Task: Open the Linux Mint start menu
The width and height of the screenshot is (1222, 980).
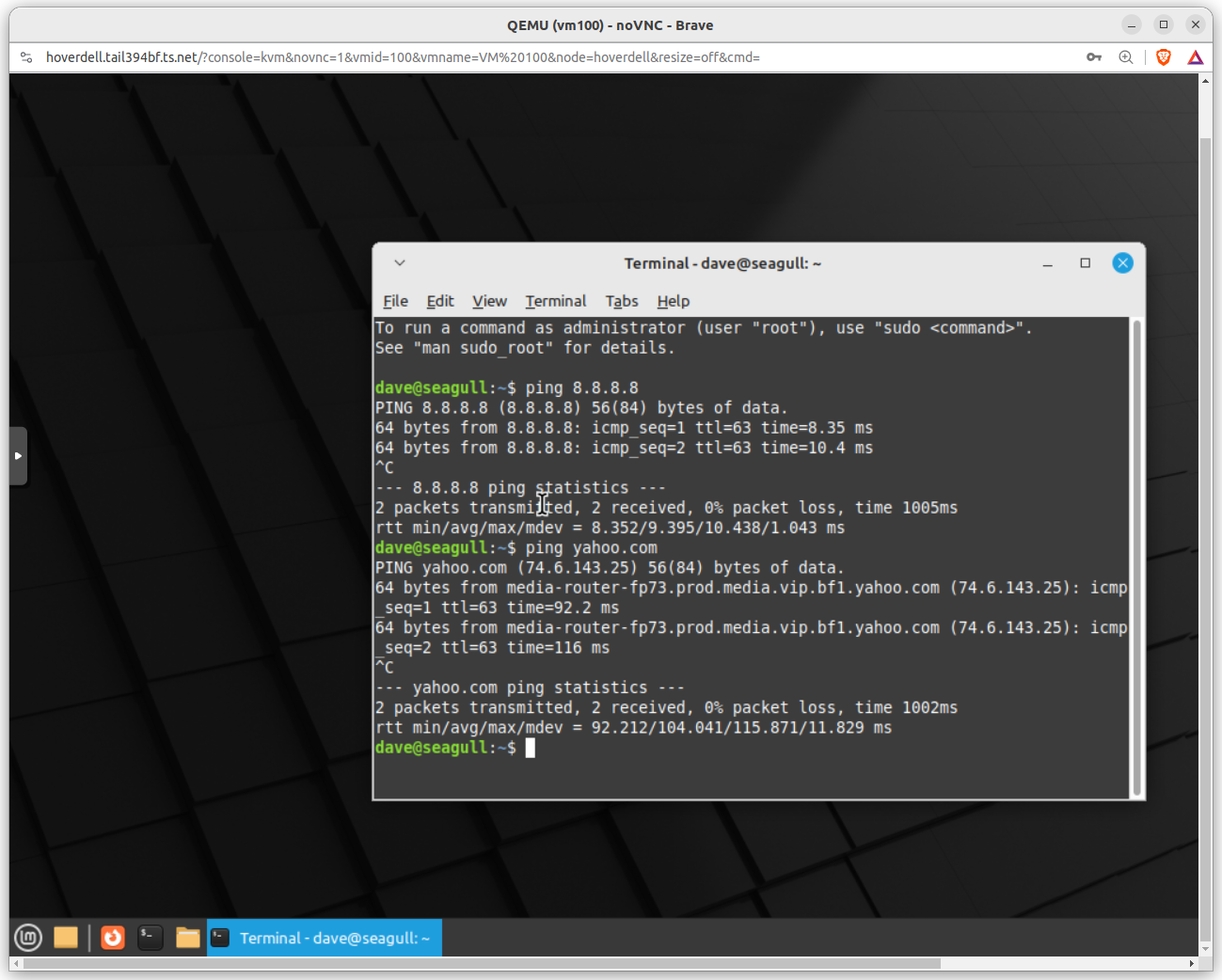Action: tap(28, 938)
